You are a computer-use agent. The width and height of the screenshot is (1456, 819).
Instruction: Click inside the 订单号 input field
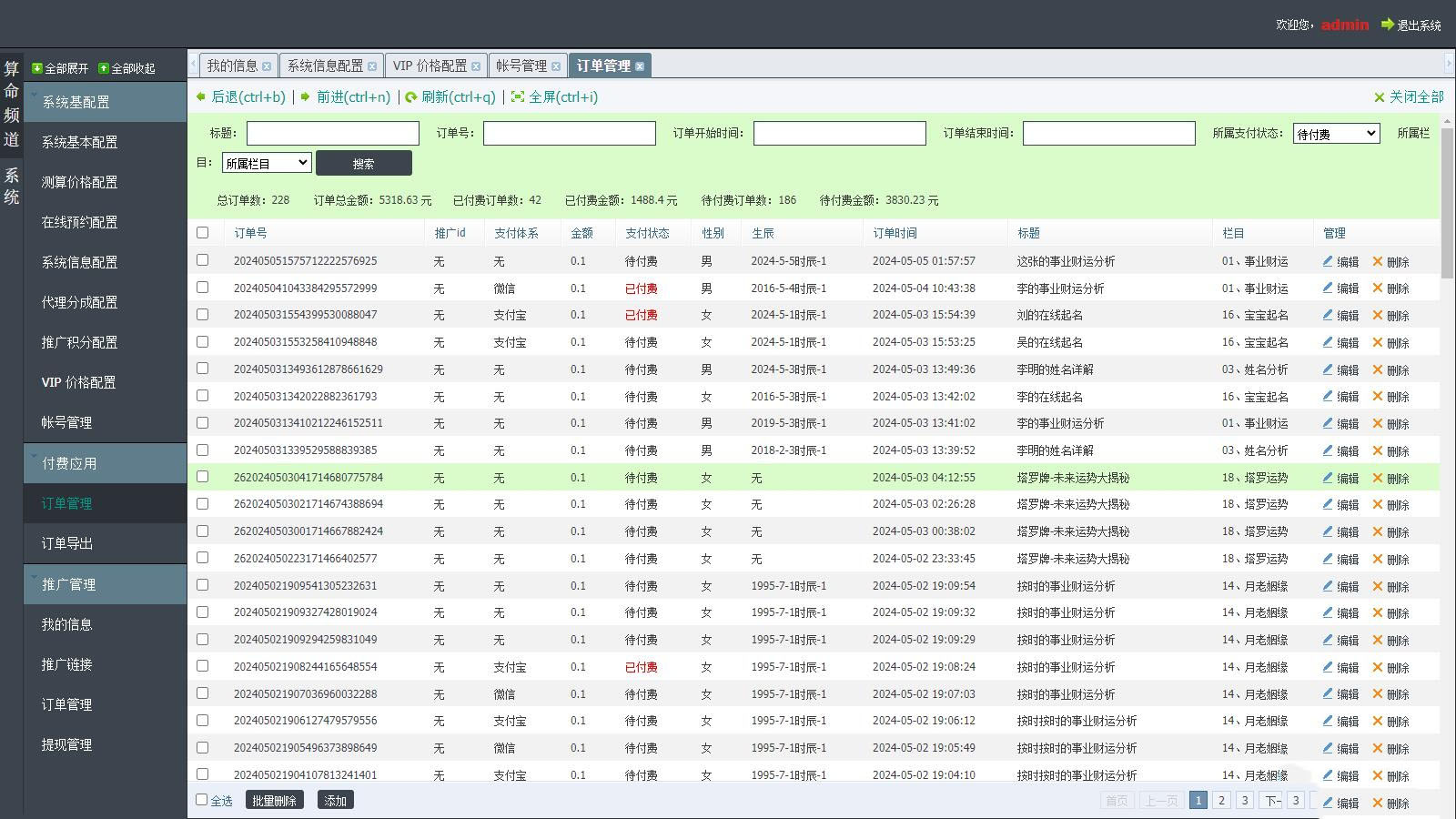point(569,133)
